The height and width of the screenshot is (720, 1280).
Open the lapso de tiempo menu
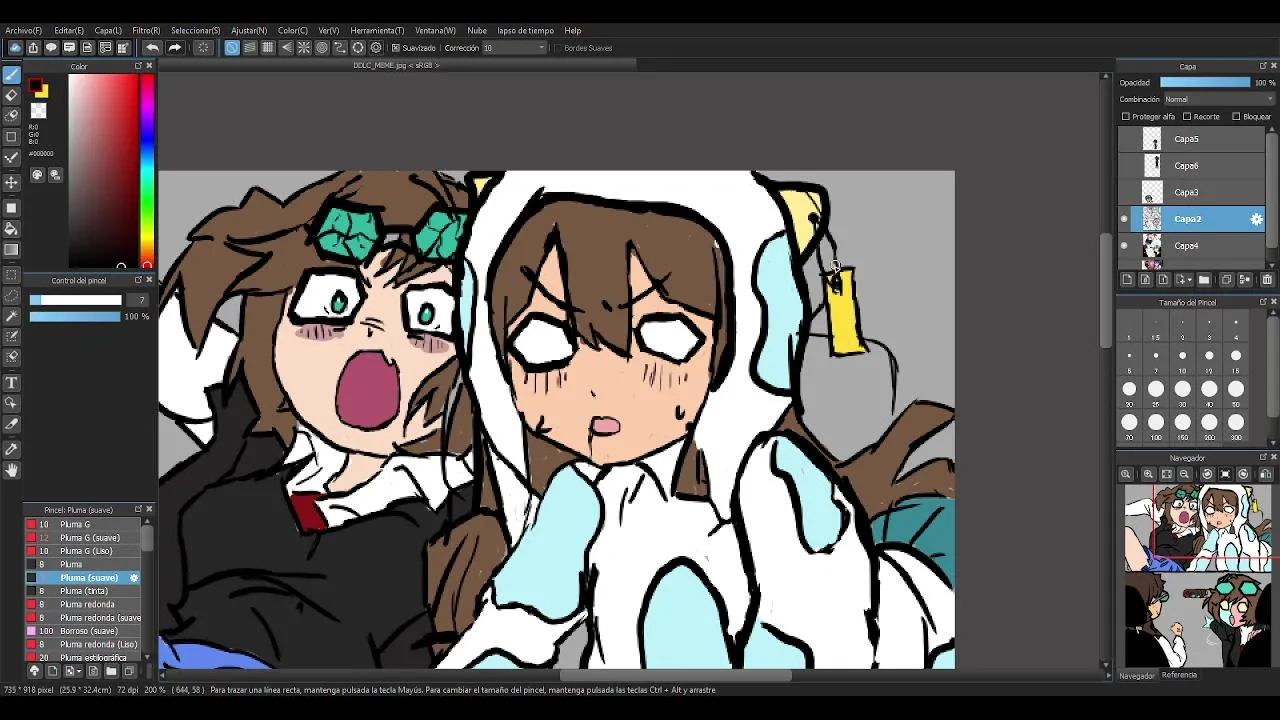525,30
